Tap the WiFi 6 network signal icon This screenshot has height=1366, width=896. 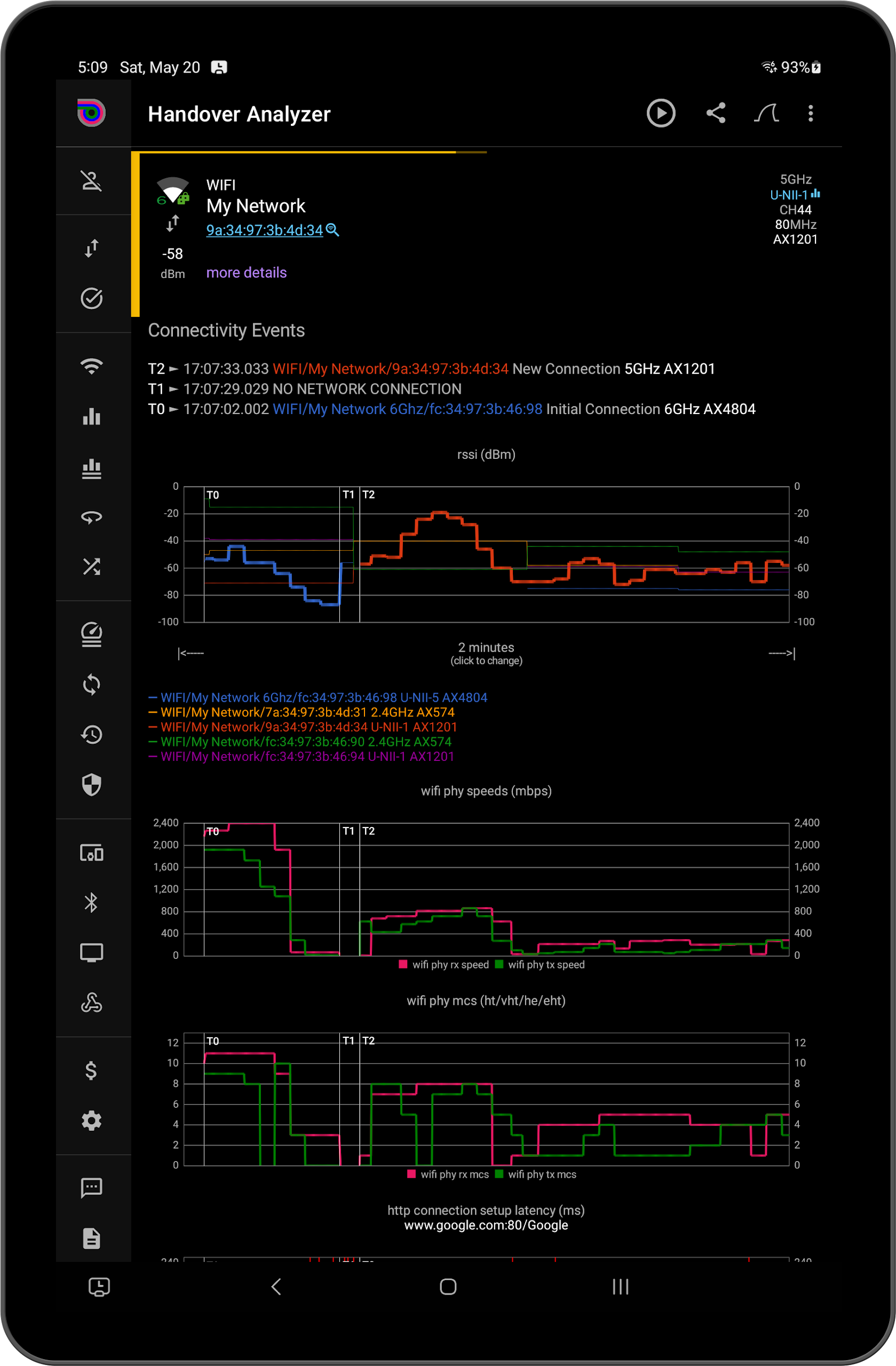(172, 191)
